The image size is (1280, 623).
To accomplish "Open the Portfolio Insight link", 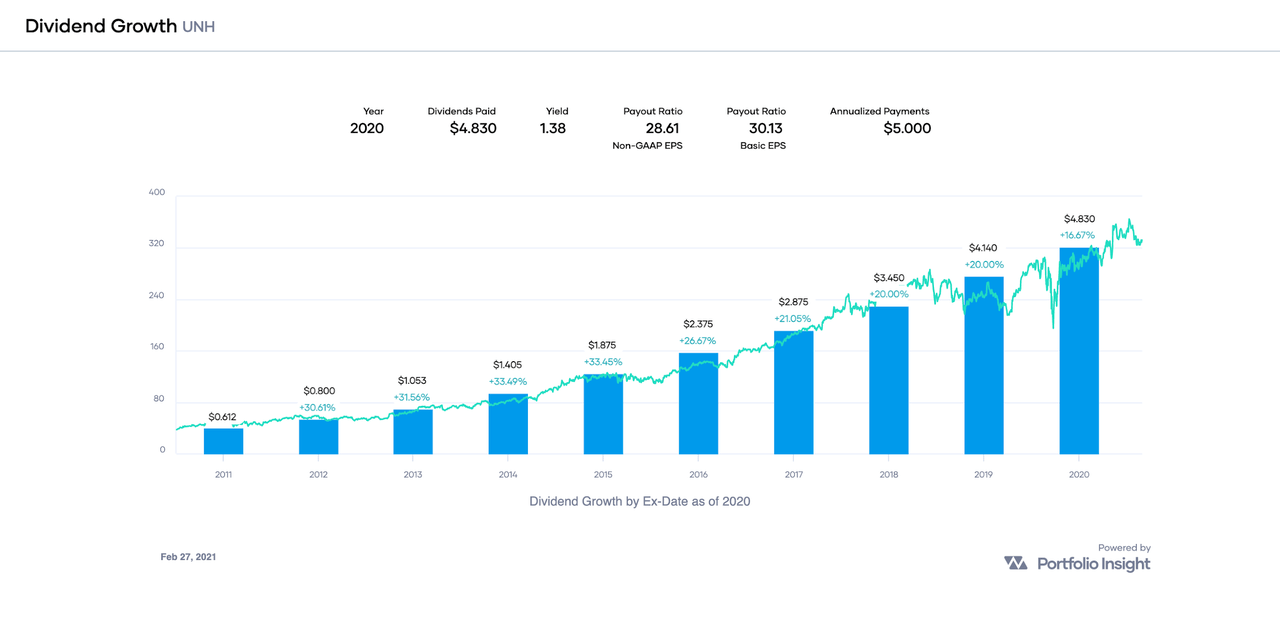I will (x=1093, y=564).
